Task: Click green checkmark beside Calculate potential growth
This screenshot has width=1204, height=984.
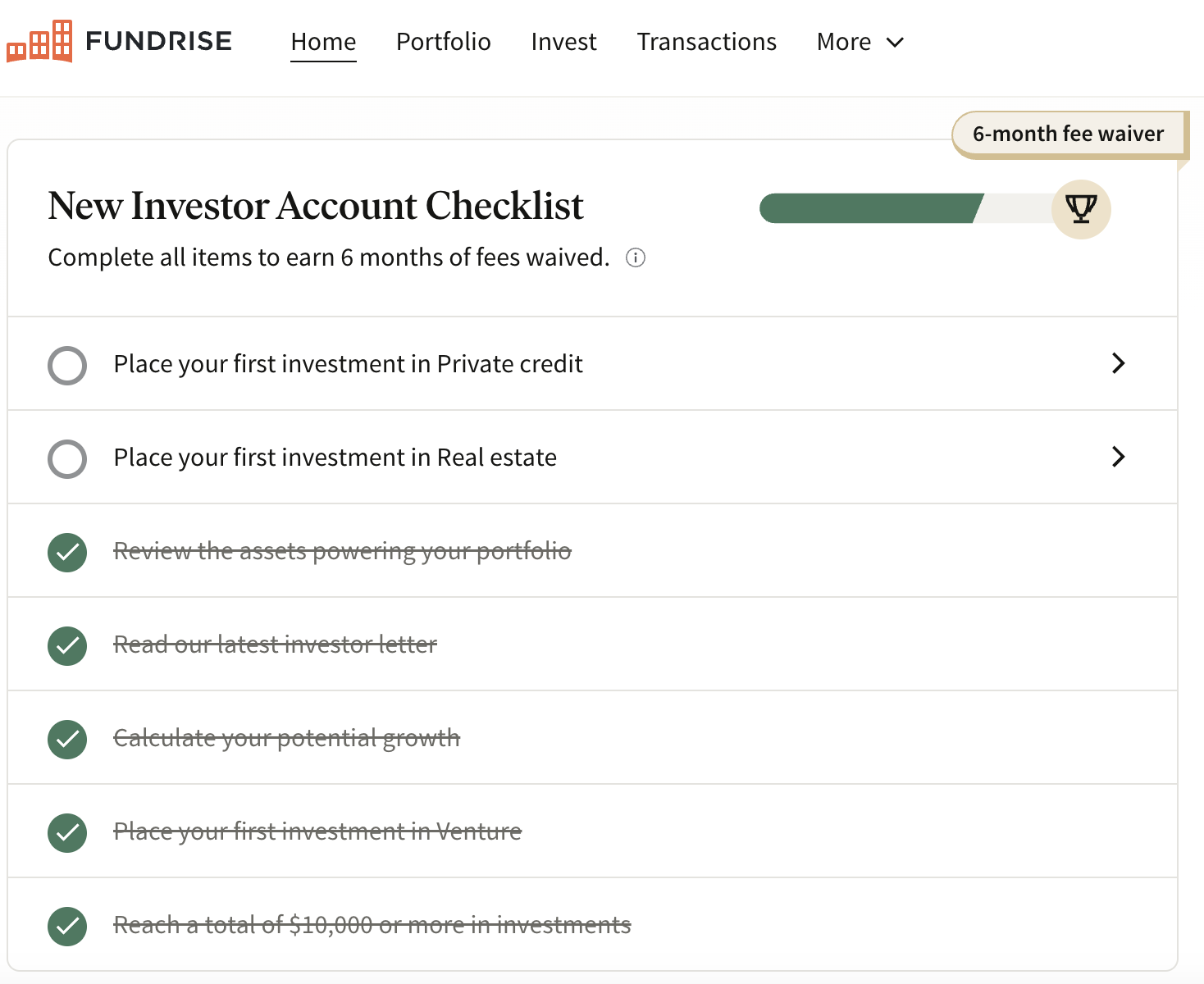Action: click(x=67, y=739)
